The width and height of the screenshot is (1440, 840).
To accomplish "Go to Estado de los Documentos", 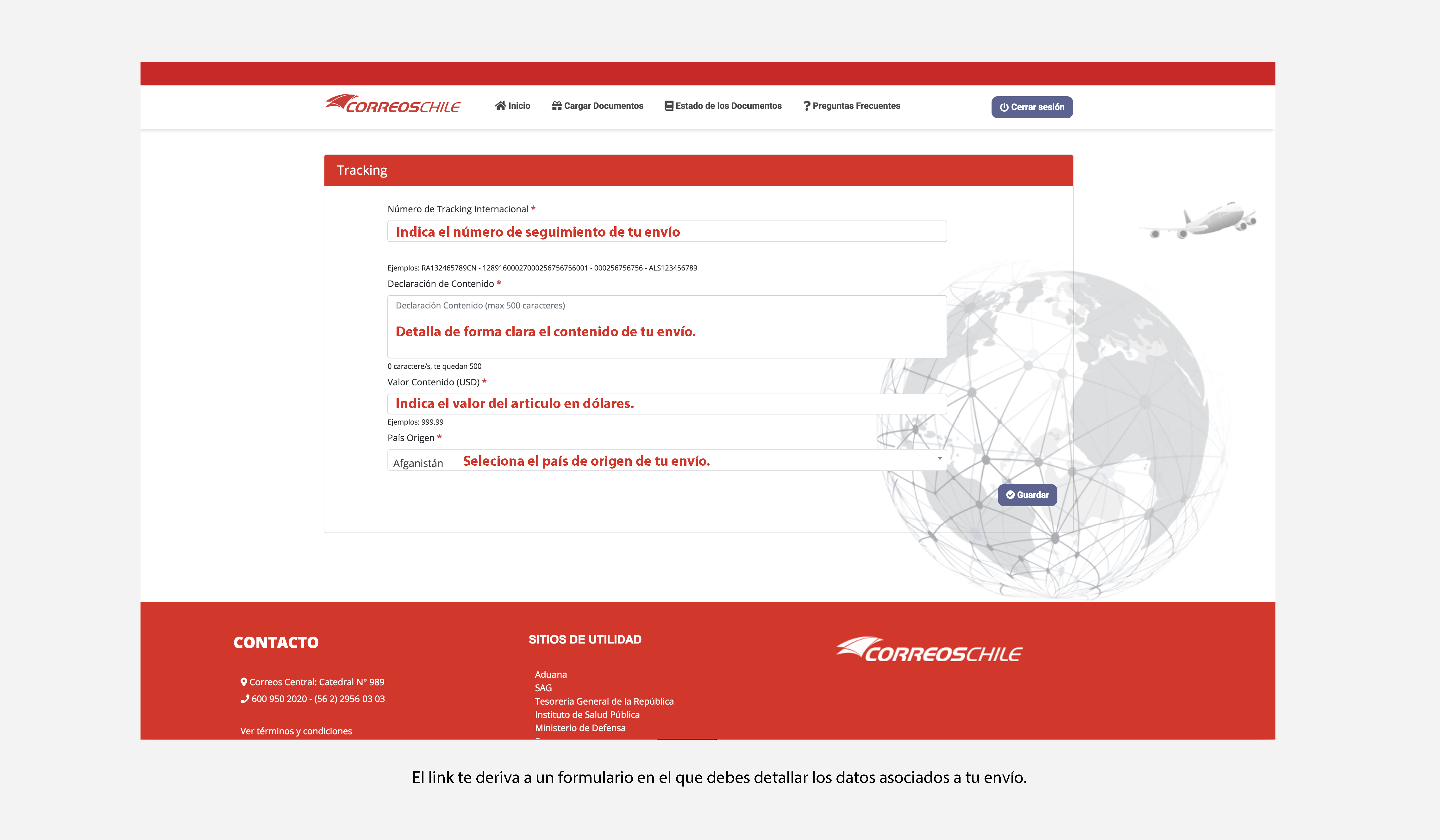I will pos(728,106).
